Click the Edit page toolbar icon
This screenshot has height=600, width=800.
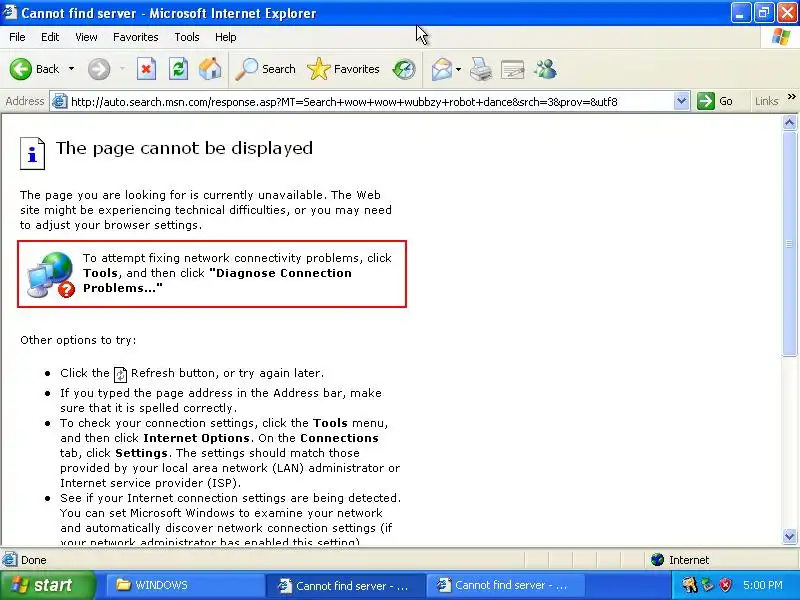pyautogui.click(x=513, y=69)
